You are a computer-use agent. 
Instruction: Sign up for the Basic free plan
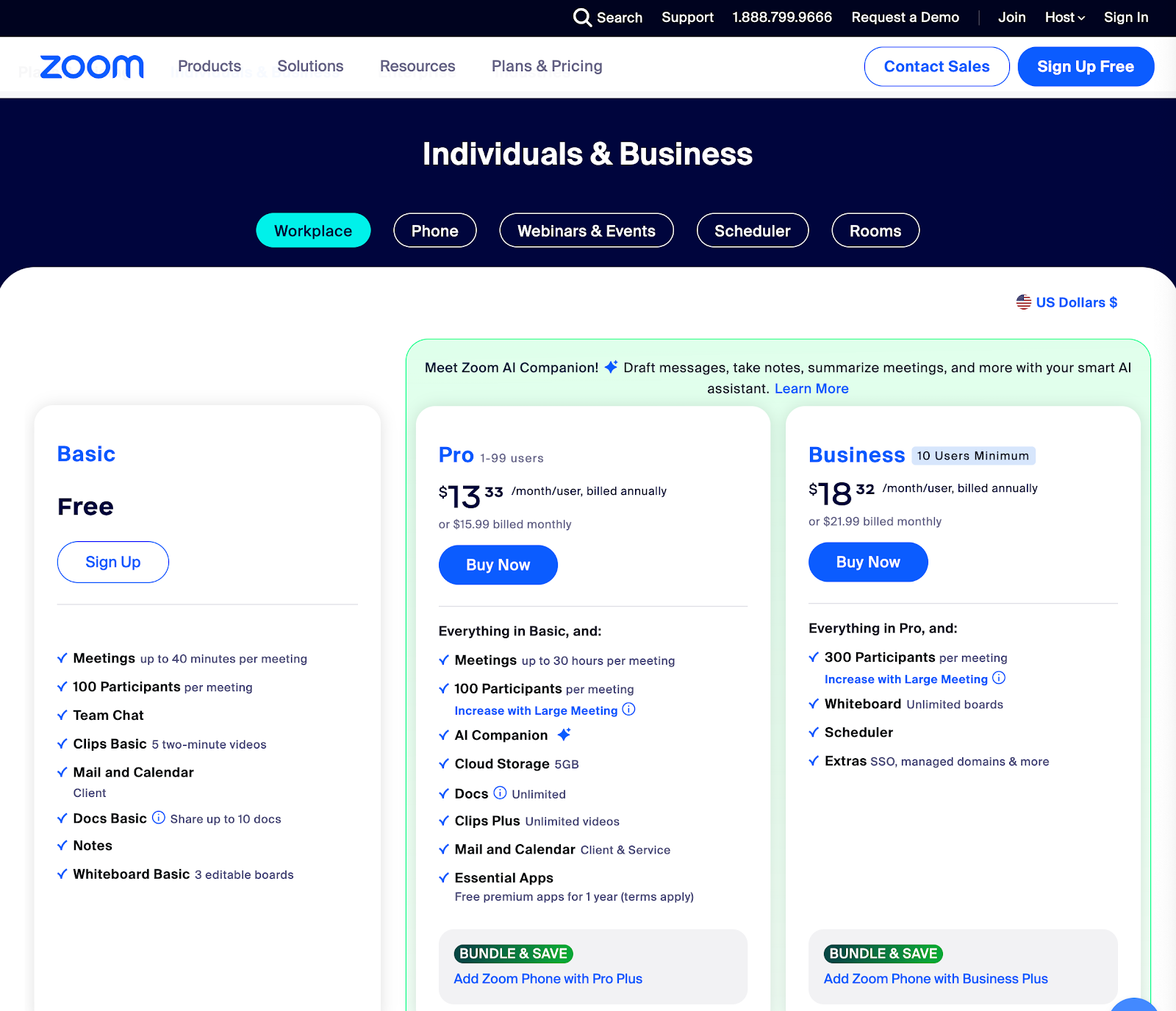coord(113,562)
